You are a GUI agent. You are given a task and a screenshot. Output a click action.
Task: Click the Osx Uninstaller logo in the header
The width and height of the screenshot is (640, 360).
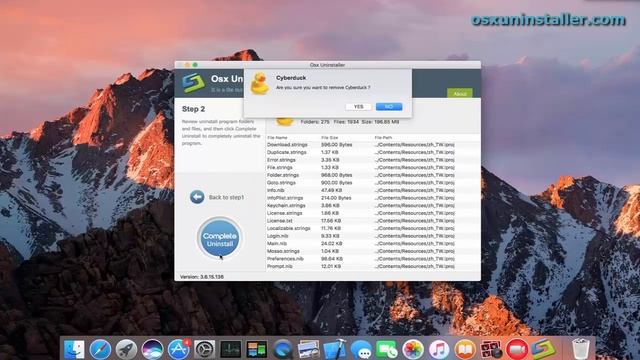pyautogui.click(x=193, y=83)
